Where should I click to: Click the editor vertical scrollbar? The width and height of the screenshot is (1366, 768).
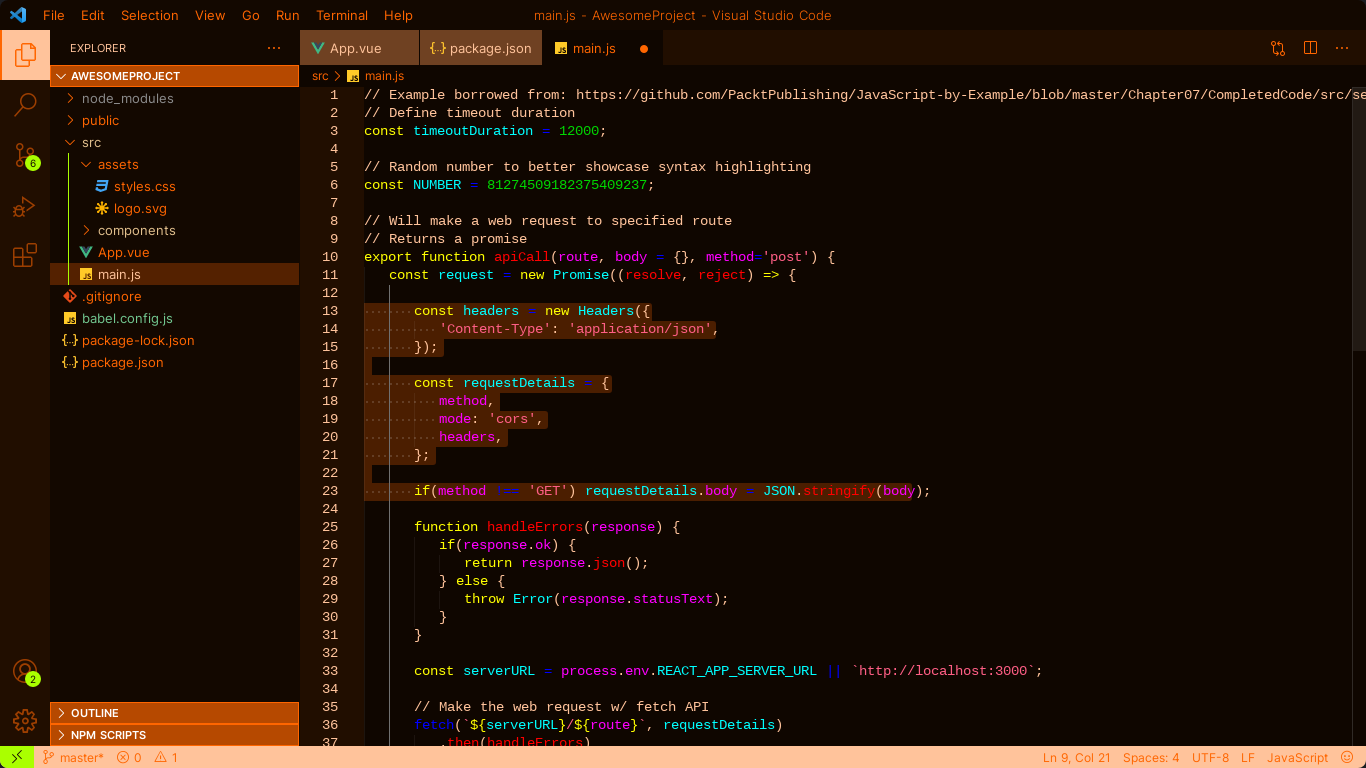tap(1359, 218)
